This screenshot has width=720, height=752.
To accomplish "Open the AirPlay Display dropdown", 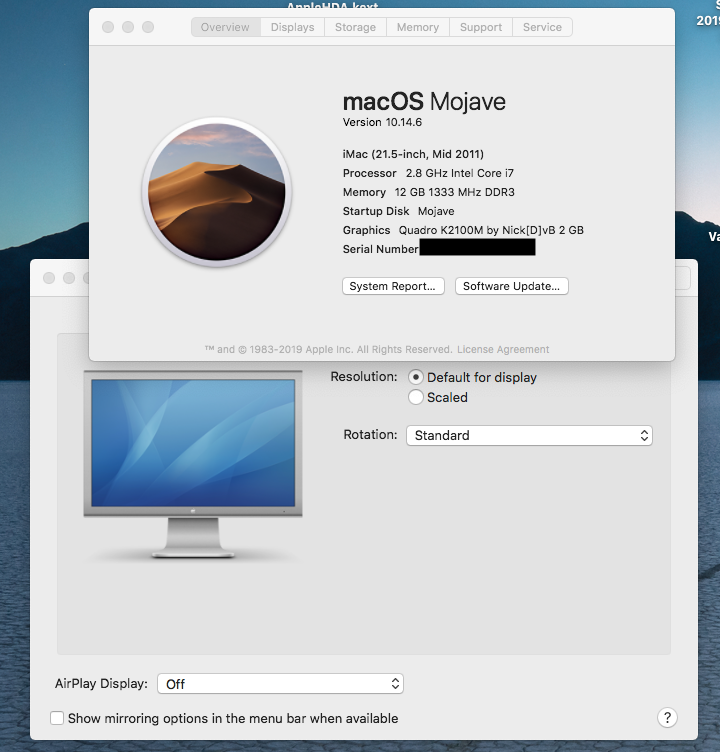I will click(x=280, y=684).
